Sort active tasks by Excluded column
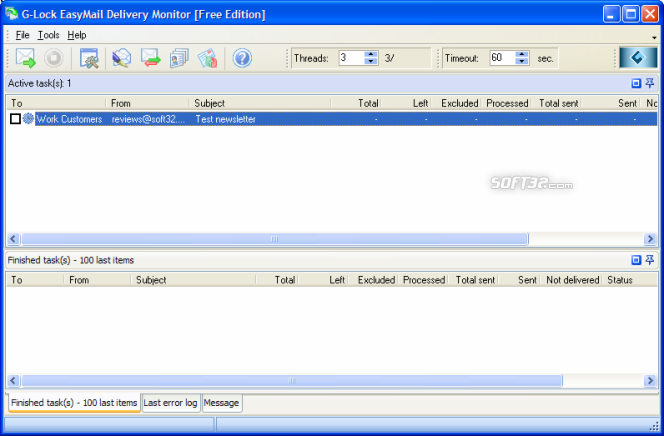 pos(456,103)
